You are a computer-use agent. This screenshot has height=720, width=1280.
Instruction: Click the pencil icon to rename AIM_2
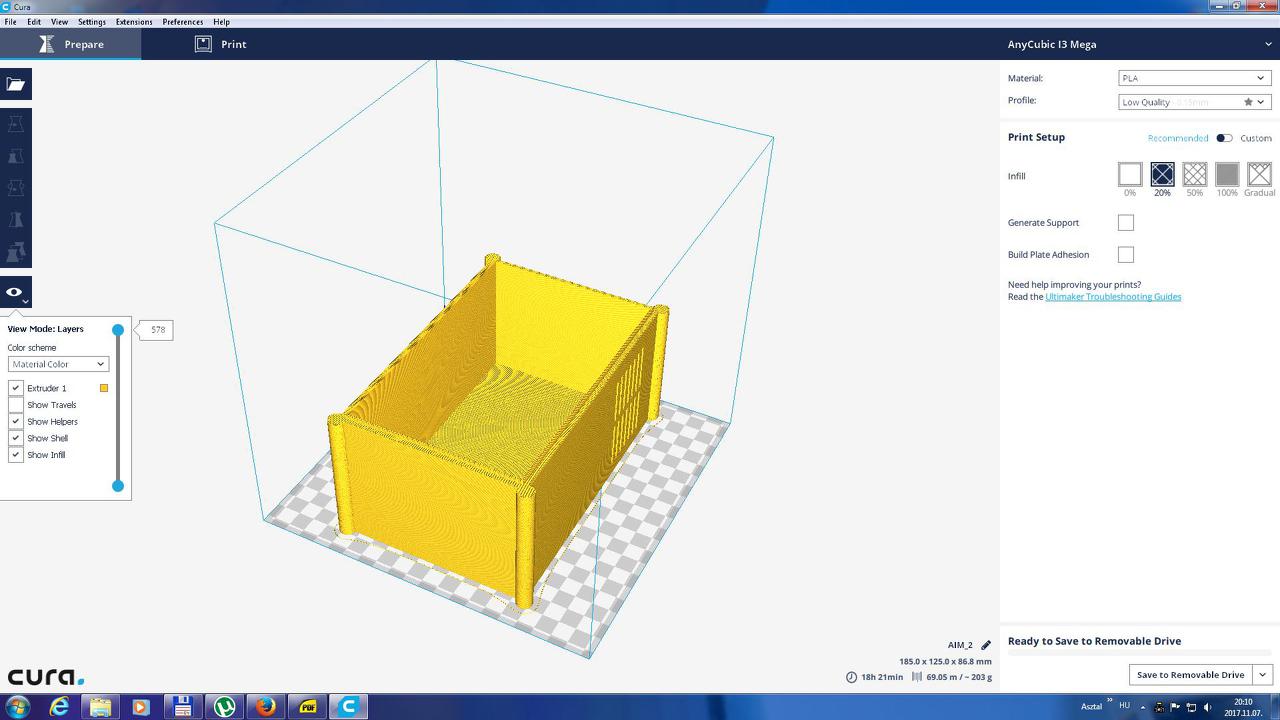coord(986,645)
